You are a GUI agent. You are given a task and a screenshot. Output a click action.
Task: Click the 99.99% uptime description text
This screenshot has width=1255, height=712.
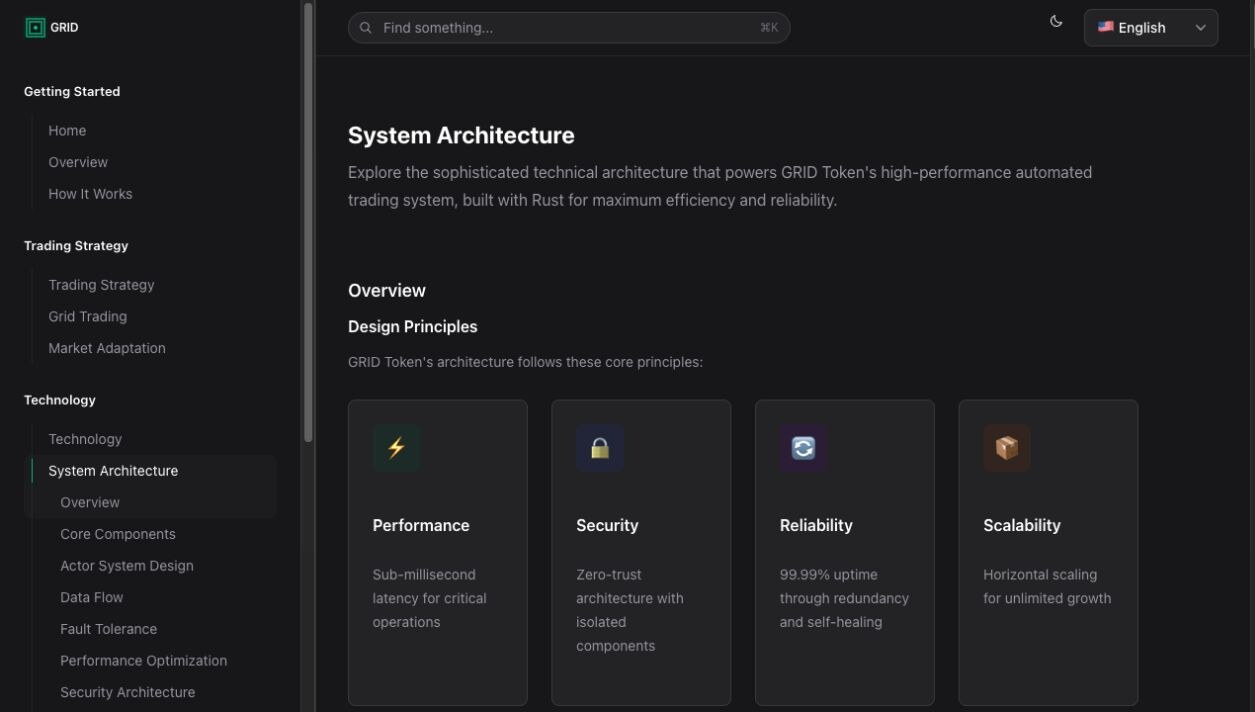coord(844,598)
